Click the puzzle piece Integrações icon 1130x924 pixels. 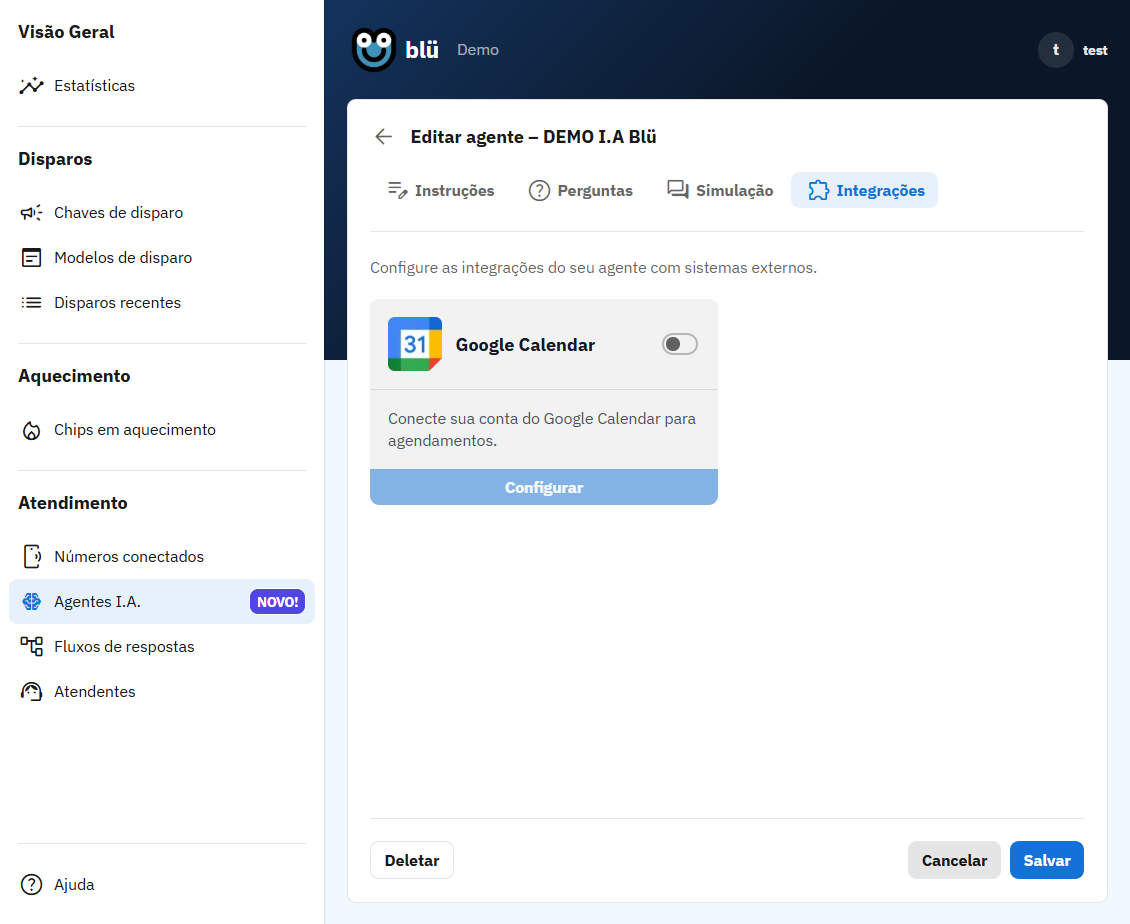[818, 190]
